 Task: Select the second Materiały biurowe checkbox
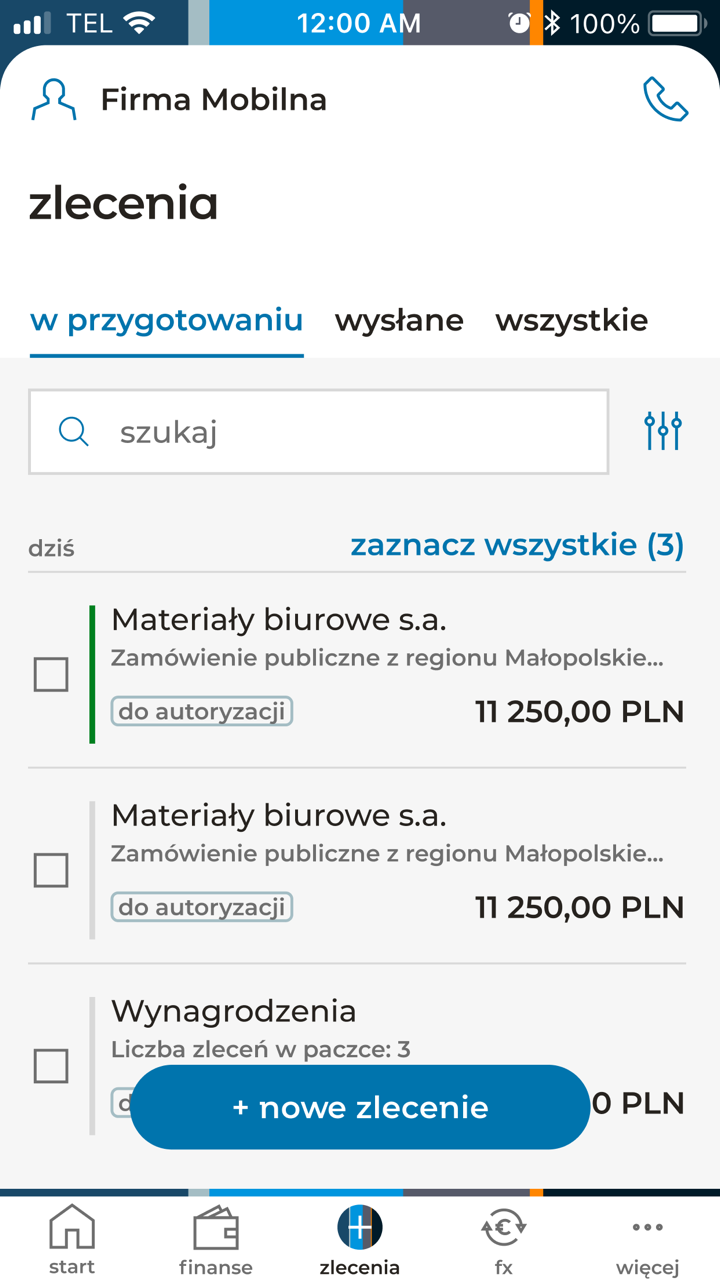(51, 870)
